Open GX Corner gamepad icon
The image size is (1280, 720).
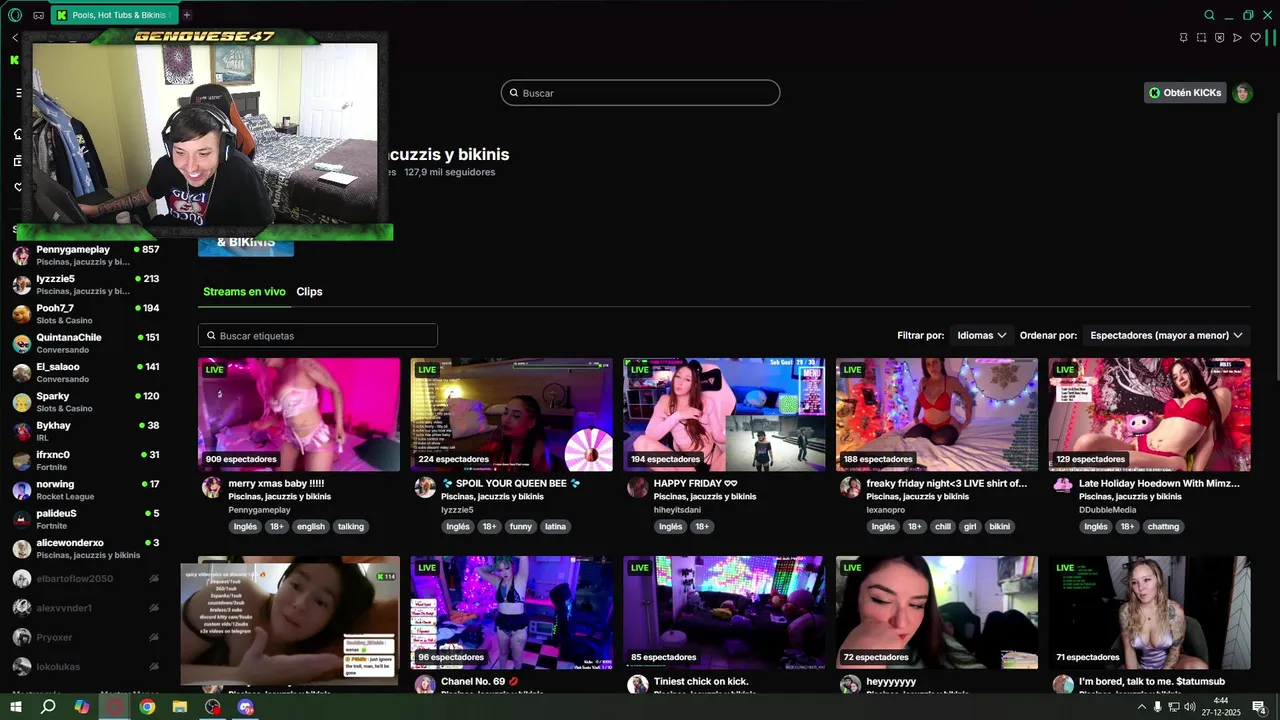click(x=38, y=15)
